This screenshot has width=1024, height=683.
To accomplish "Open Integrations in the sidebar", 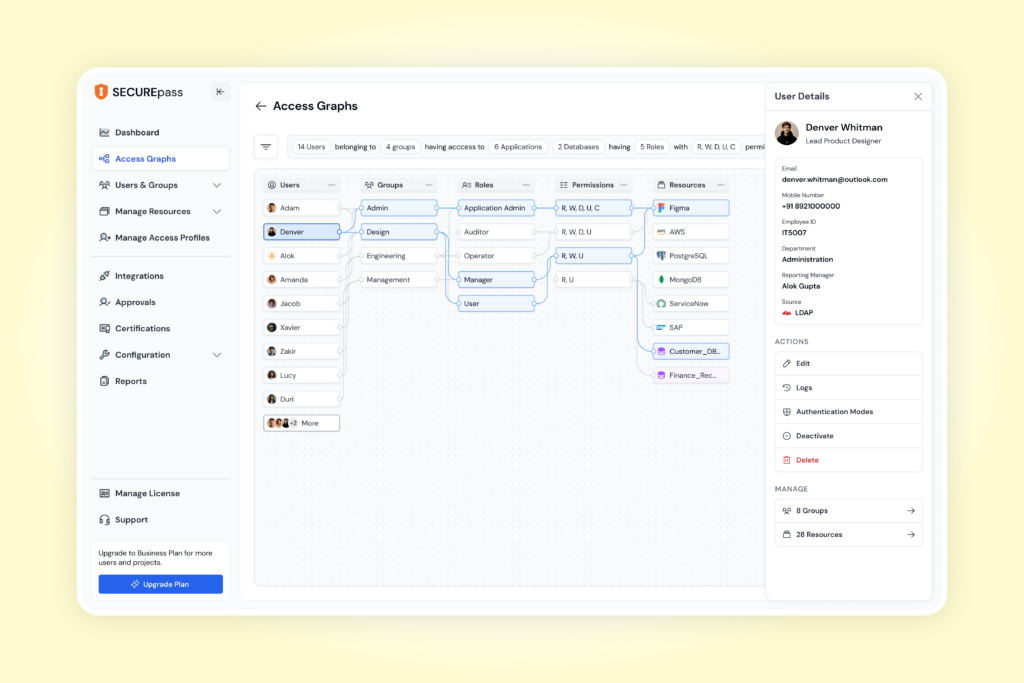I will (x=161, y=276).
